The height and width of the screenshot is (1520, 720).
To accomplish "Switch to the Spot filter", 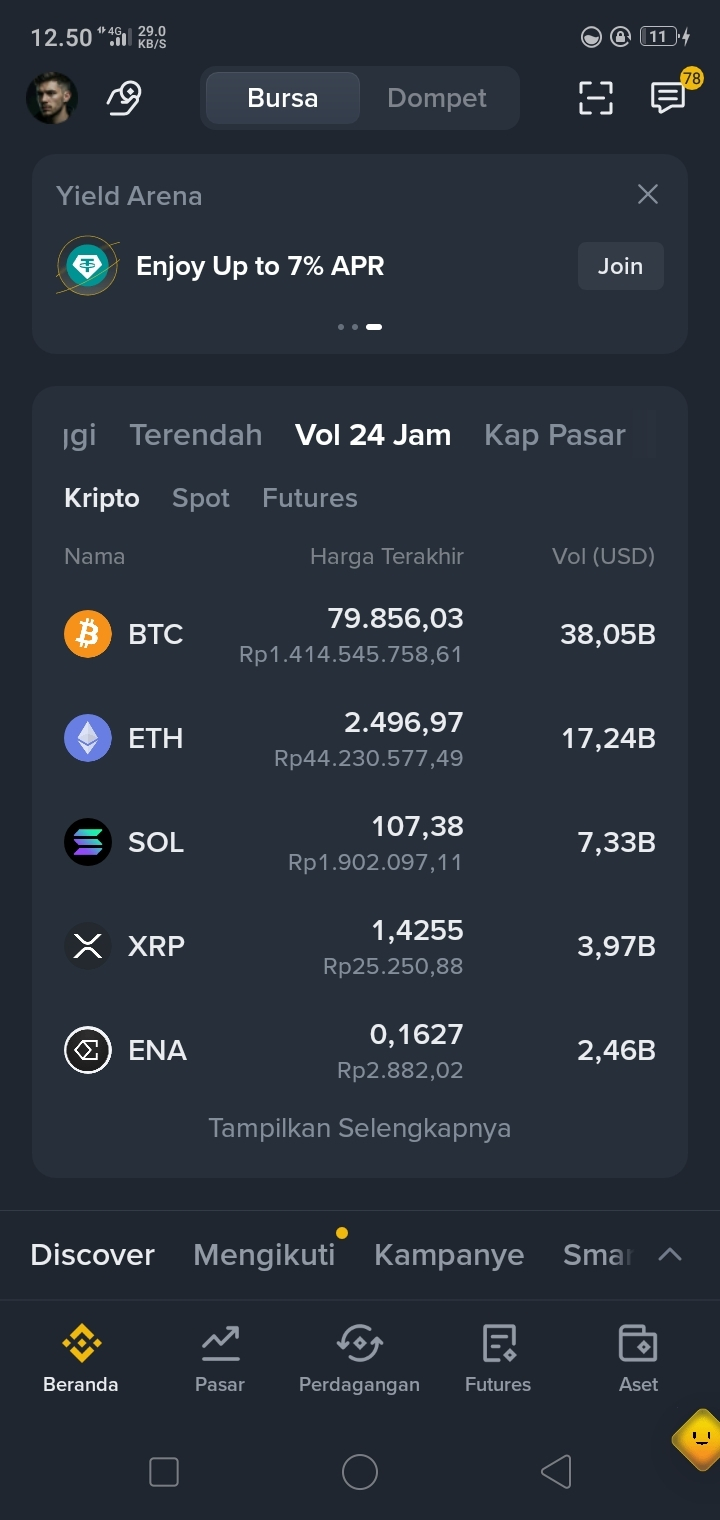I will click(201, 498).
